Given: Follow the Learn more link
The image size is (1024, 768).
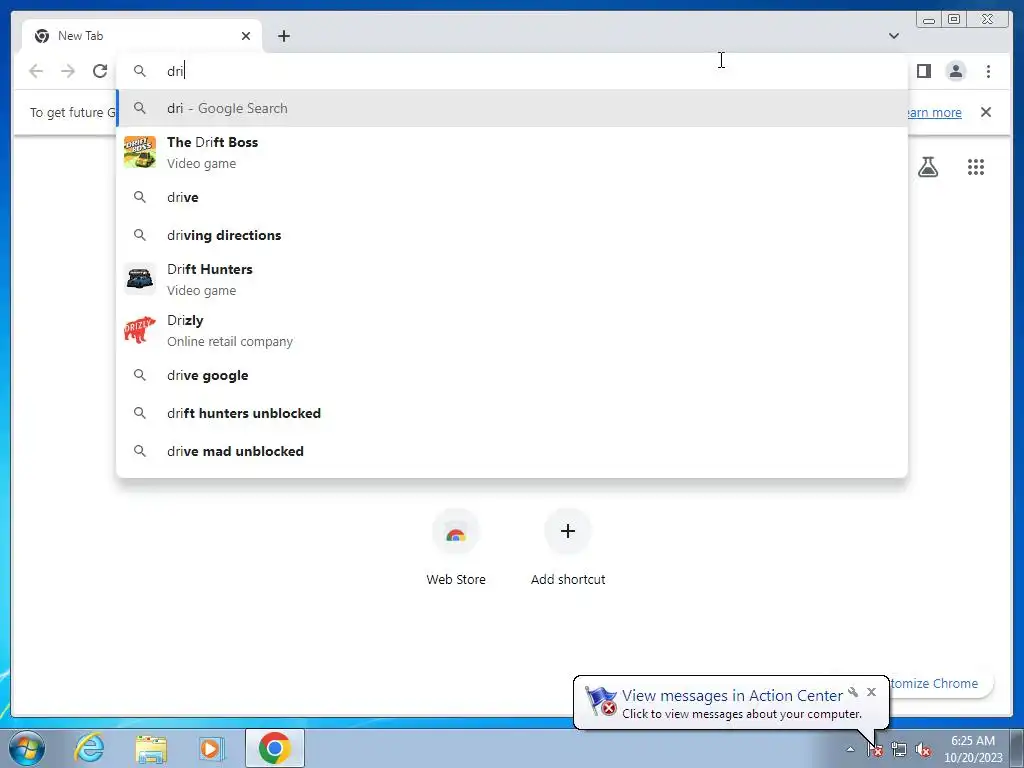Looking at the screenshot, I should (x=934, y=112).
